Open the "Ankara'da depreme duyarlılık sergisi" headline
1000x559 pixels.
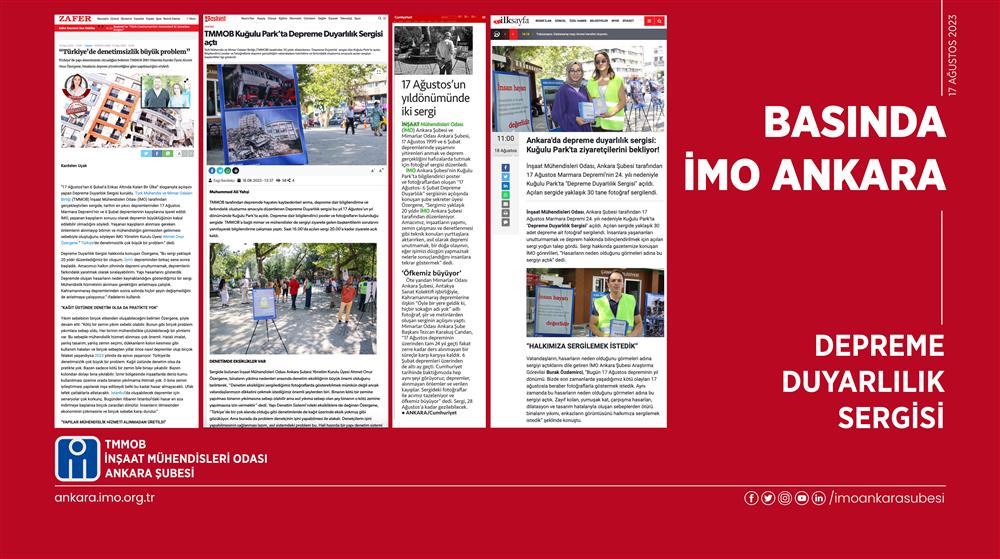tap(593, 145)
